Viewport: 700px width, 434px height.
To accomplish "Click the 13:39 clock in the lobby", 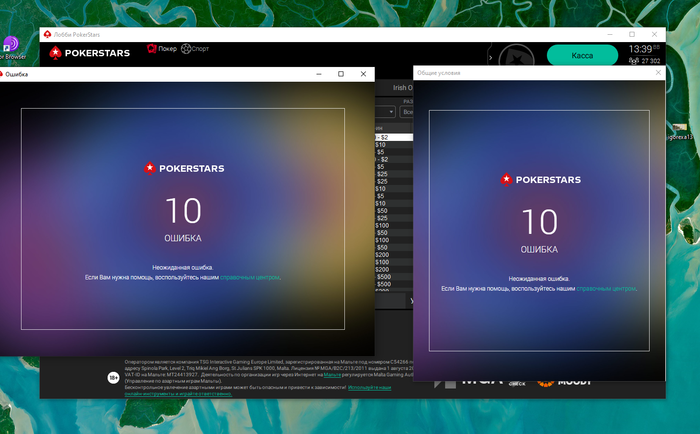I will coord(641,49).
